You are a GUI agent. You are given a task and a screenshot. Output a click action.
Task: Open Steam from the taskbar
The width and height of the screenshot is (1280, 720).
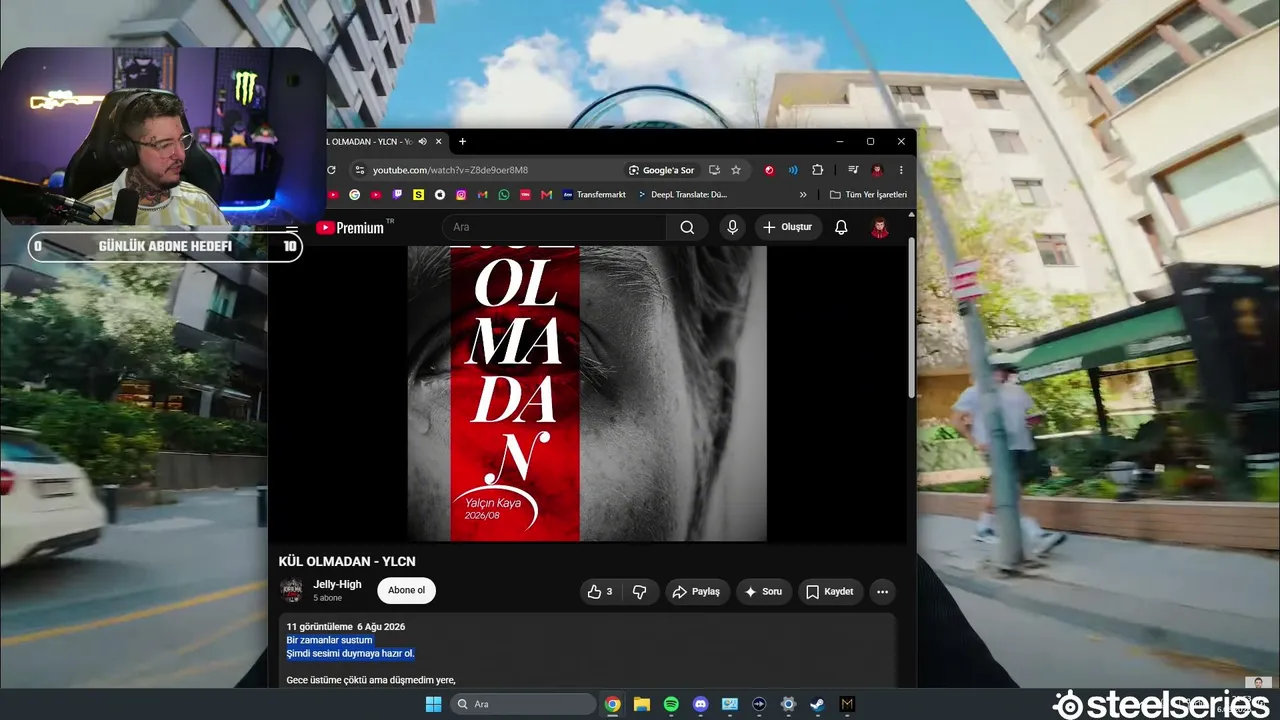pyautogui.click(x=817, y=704)
